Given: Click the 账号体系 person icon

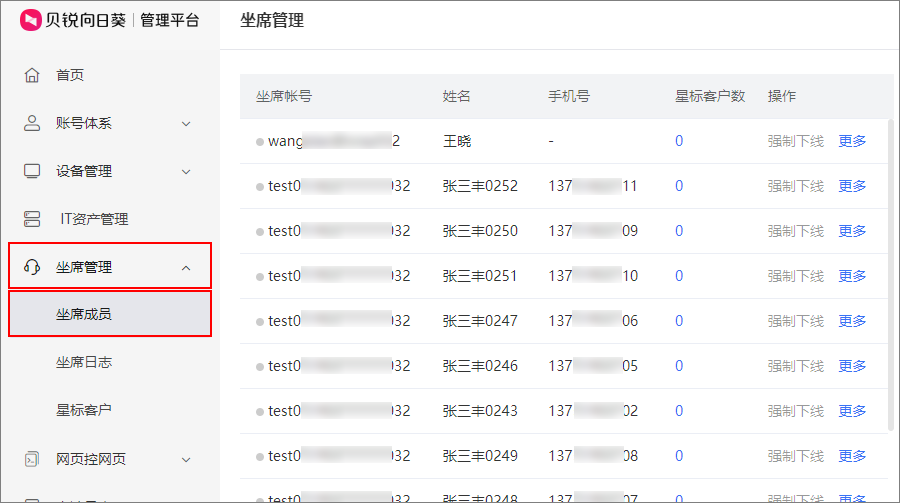Looking at the screenshot, I should [32, 123].
